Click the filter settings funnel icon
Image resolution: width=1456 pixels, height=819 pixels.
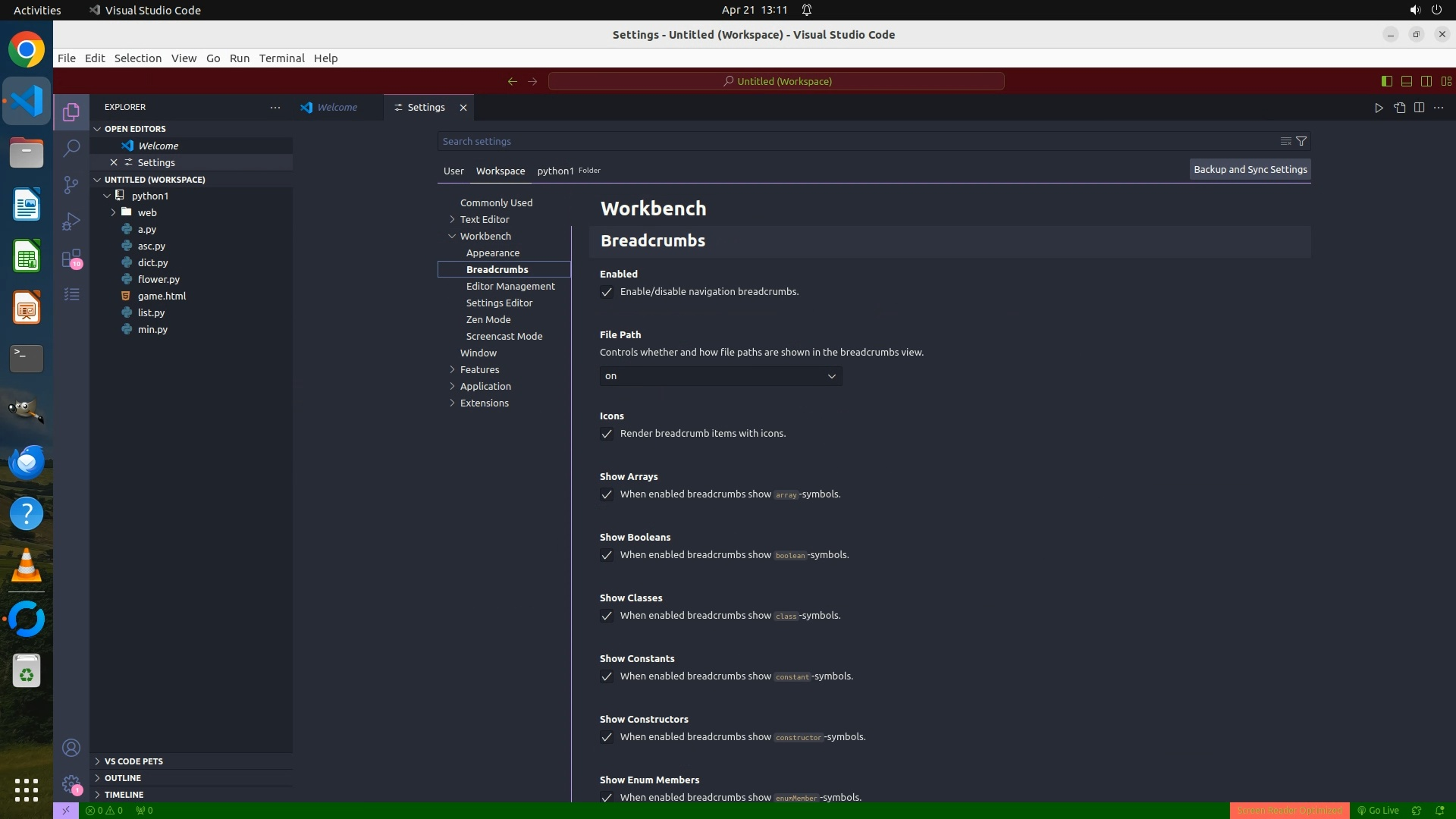point(1301,141)
